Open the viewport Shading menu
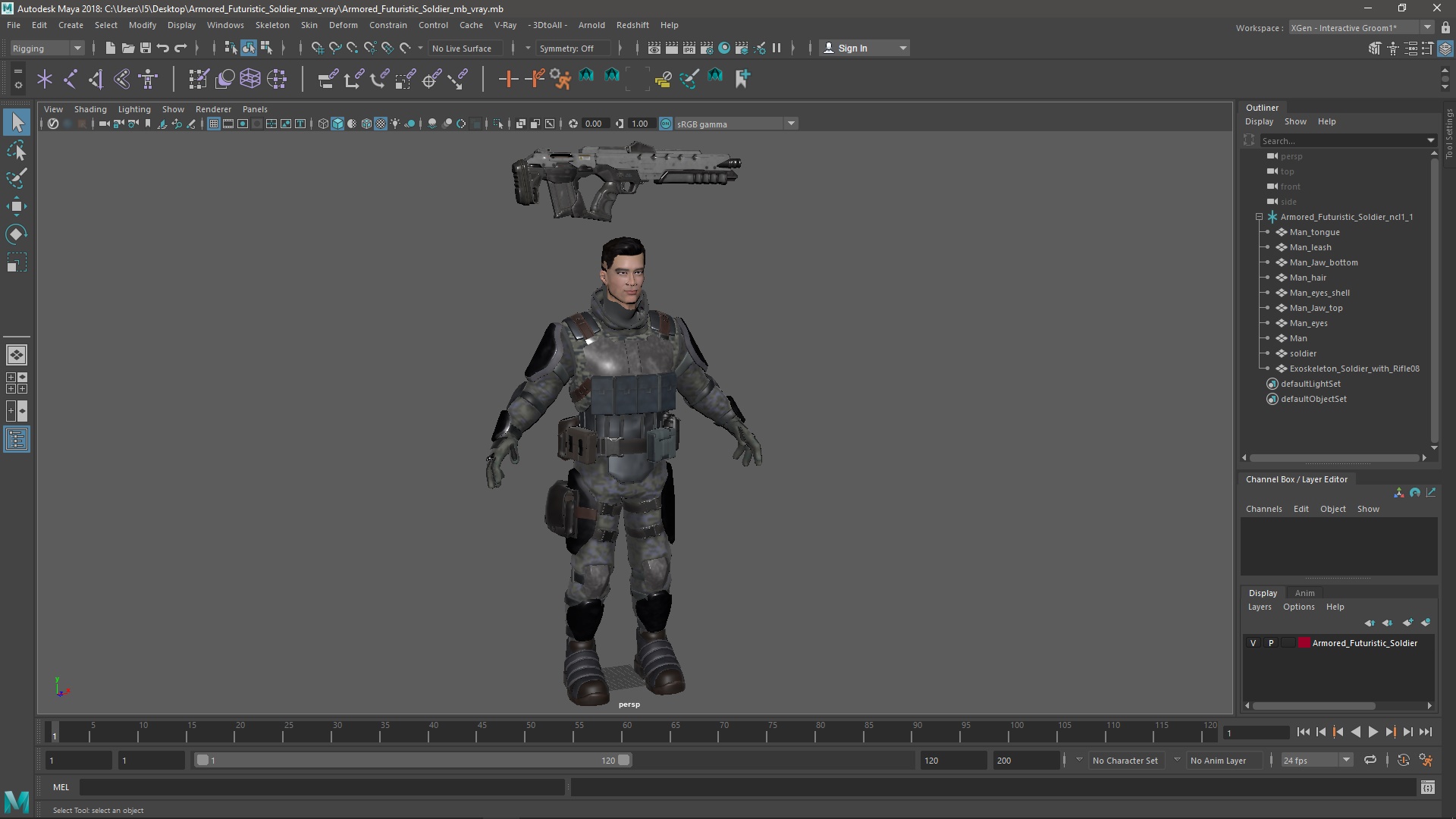 (90, 109)
